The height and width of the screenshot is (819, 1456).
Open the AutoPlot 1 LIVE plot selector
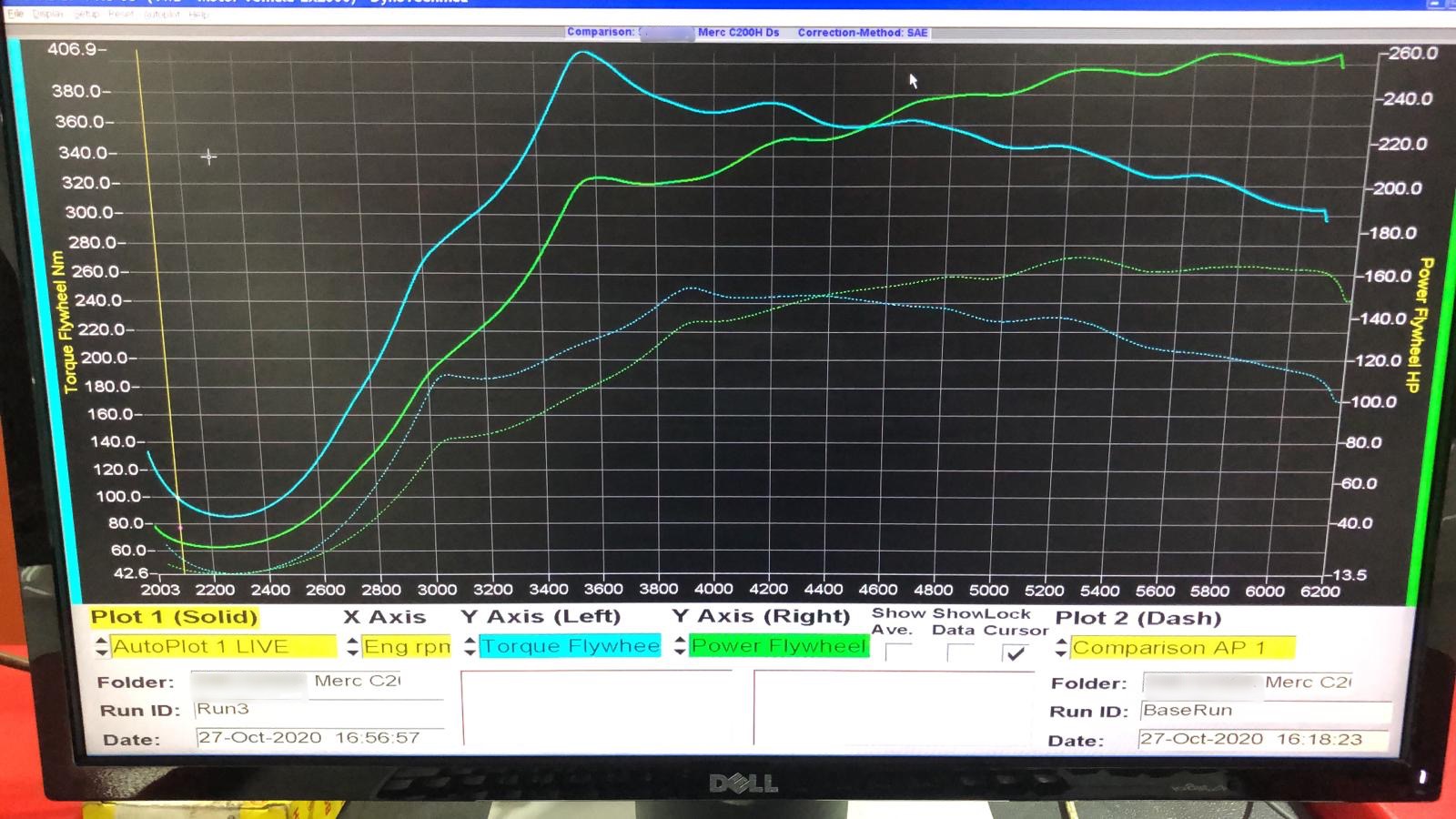(223, 647)
